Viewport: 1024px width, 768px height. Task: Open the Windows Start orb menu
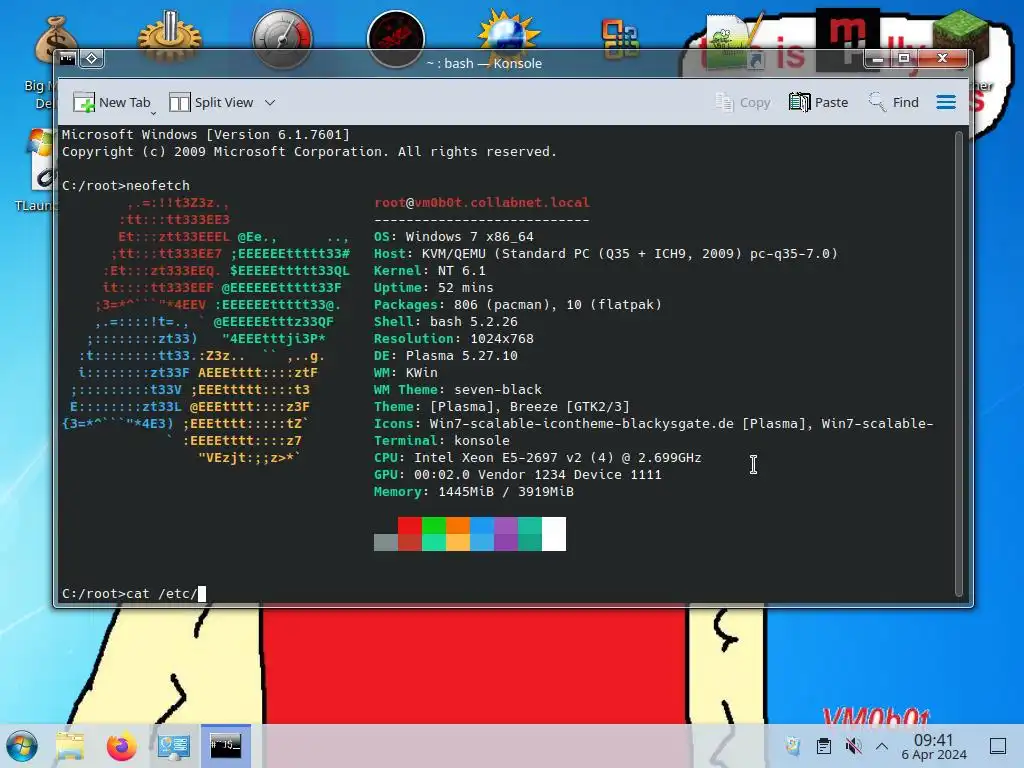tap(22, 746)
